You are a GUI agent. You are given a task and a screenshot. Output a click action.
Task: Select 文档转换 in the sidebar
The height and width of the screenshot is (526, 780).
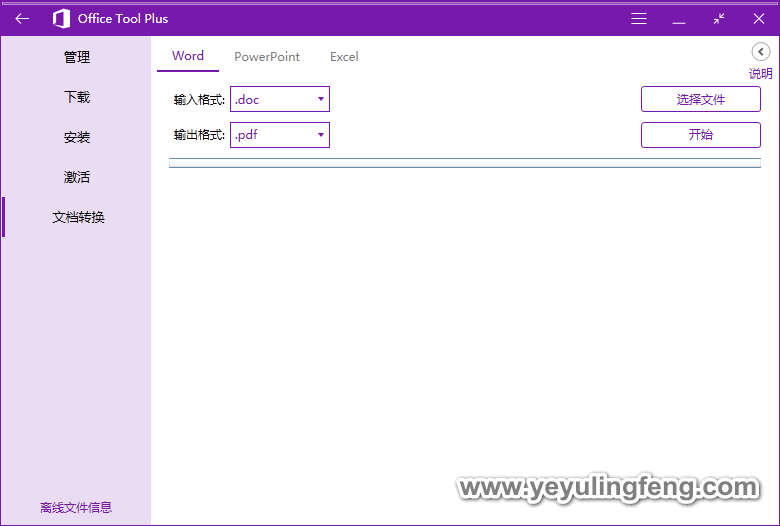(x=78, y=217)
